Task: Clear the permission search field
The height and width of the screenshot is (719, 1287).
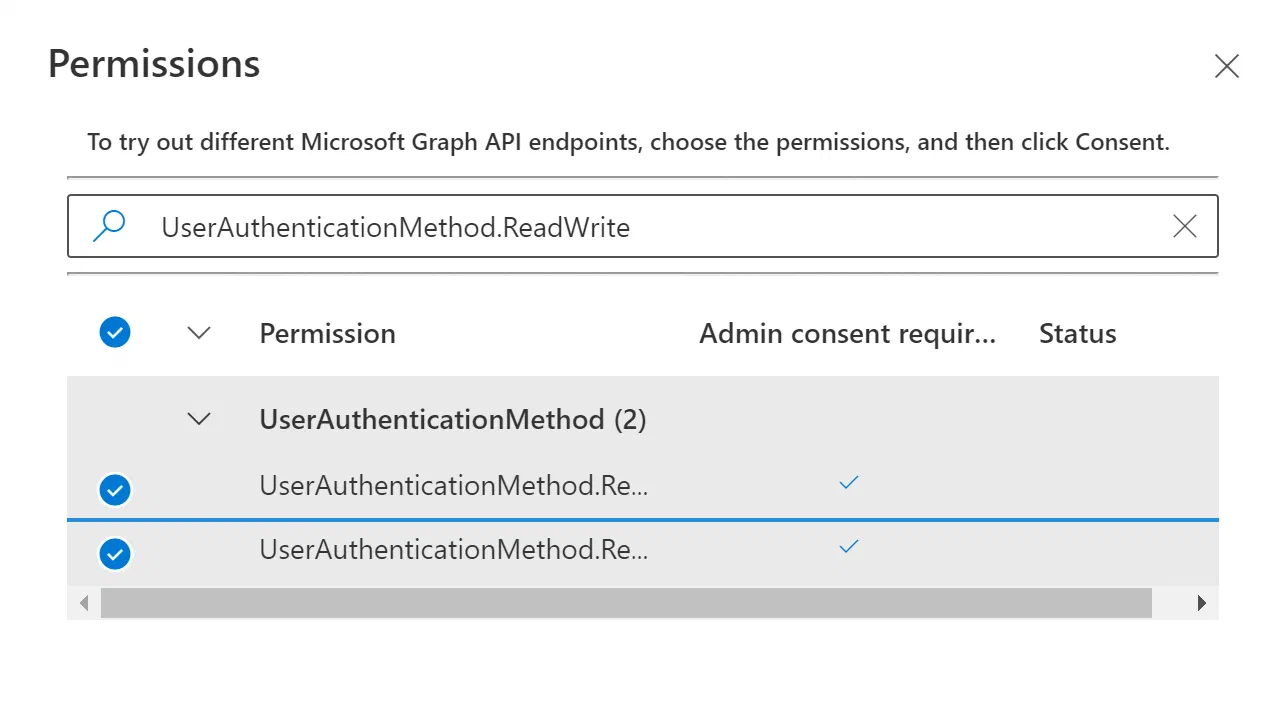Action: tap(1184, 227)
